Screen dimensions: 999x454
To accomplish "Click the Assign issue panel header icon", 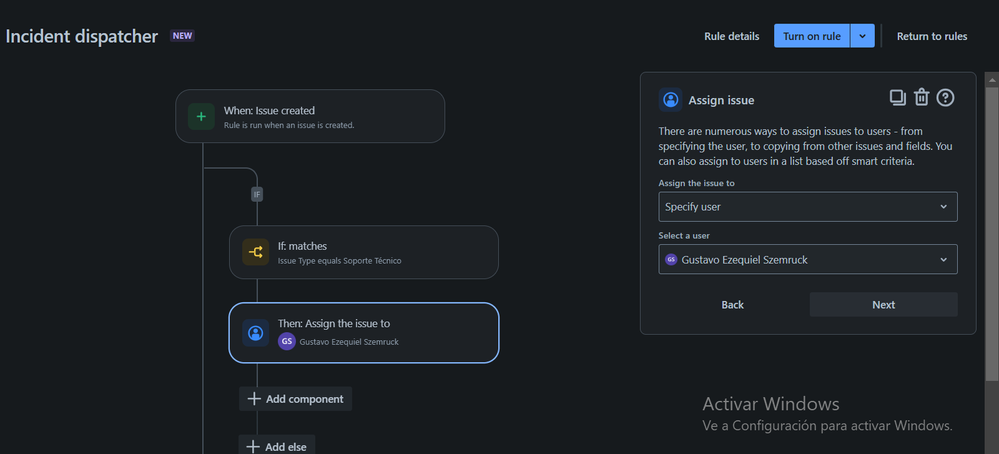I will [x=670, y=100].
